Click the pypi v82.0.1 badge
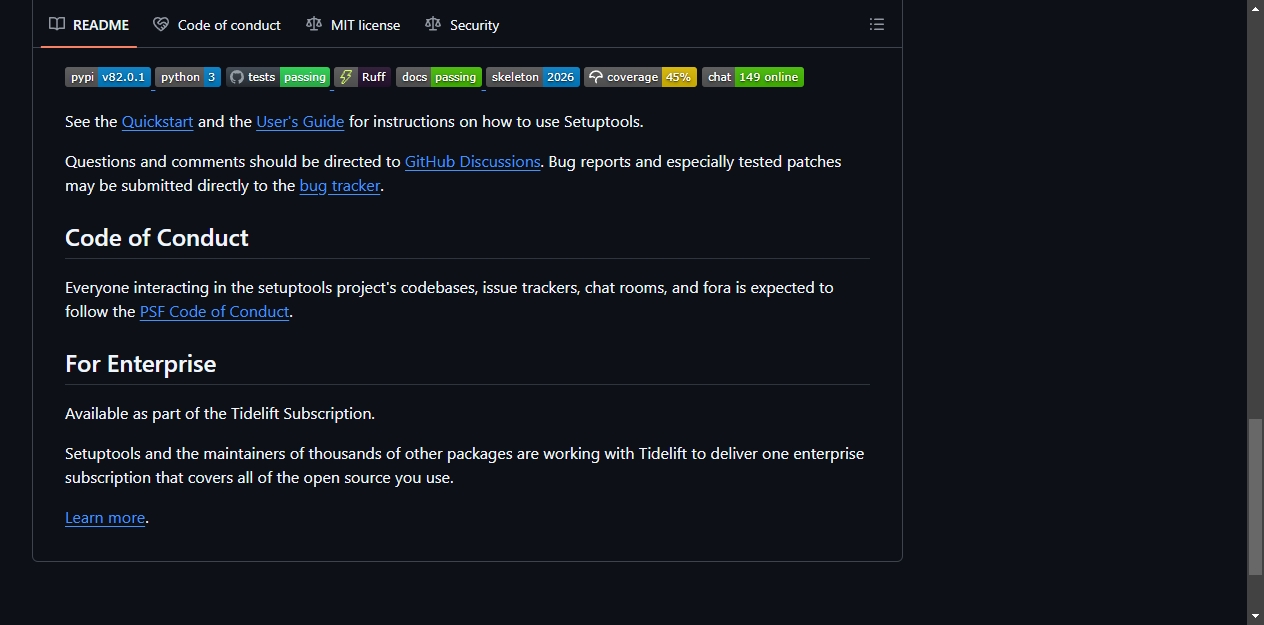 [108, 77]
